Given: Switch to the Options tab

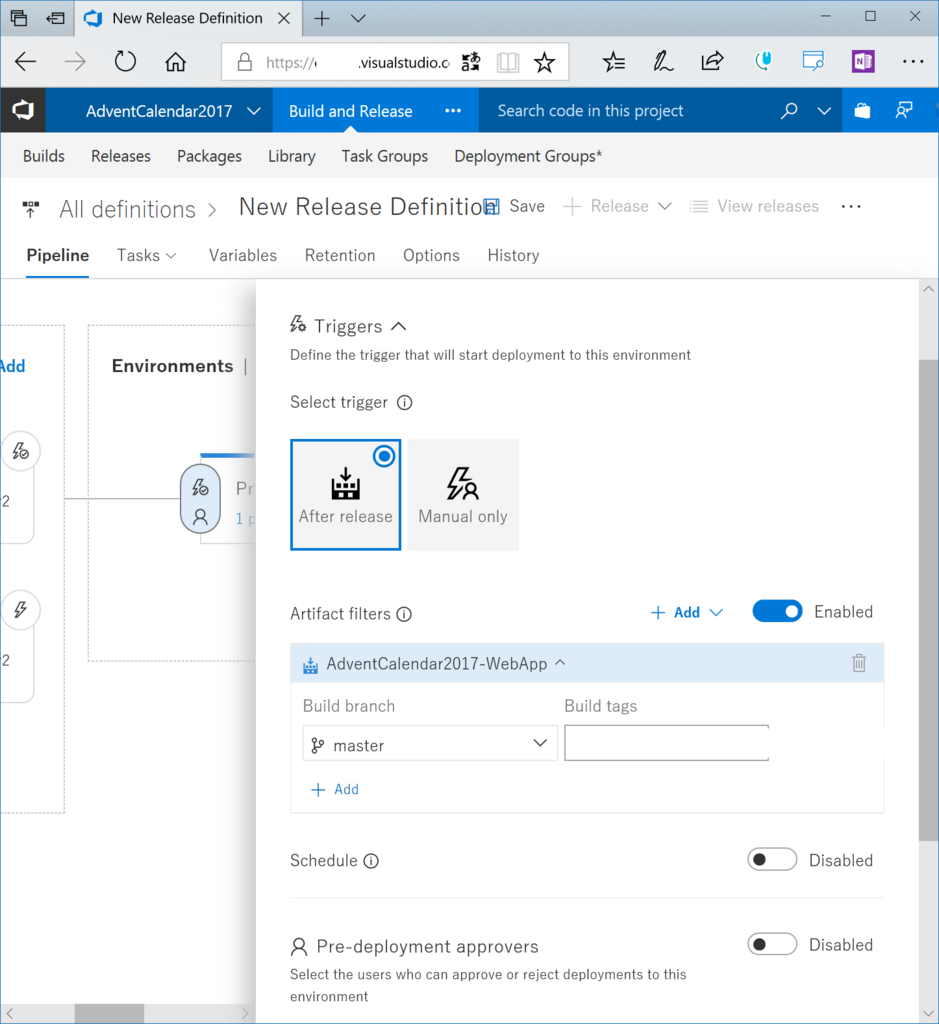Looking at the screenshot, I should click(x=431, y=255).
